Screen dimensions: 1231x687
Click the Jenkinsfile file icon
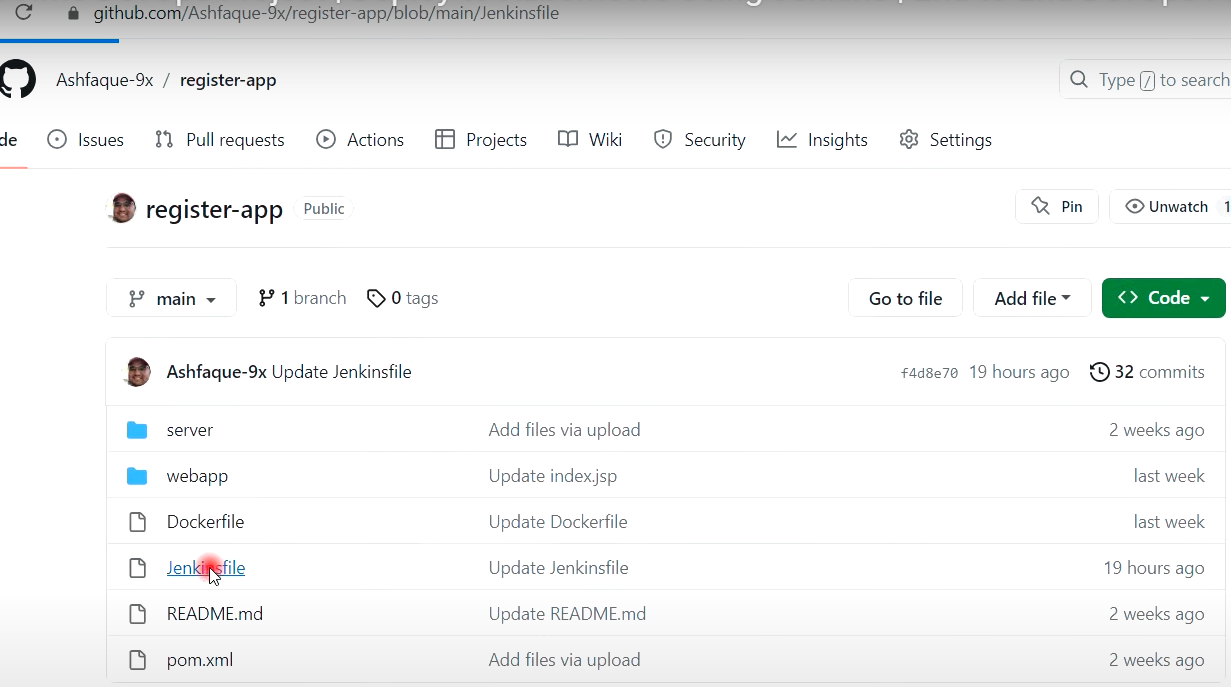point(137,568)
